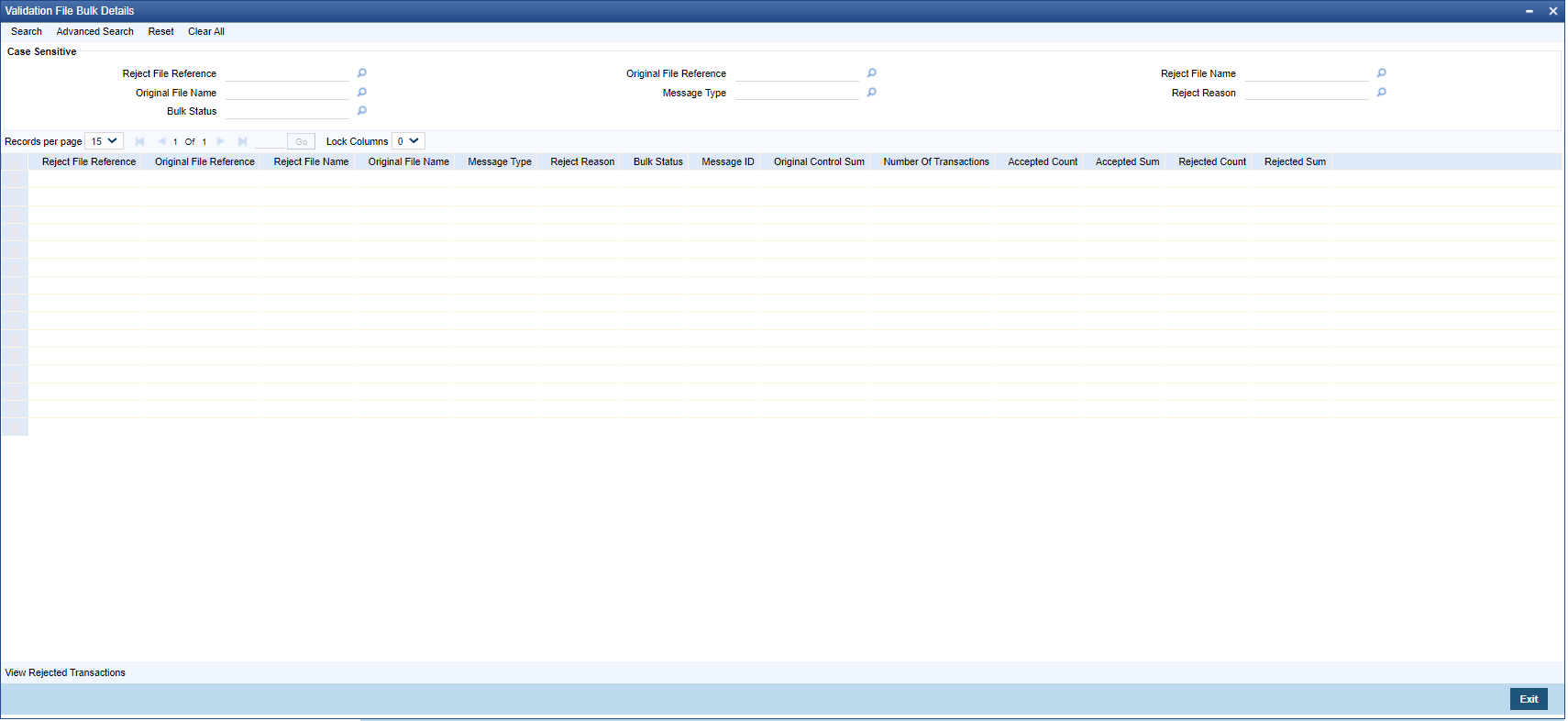Image resolution: width=1568 pixels, height=721 pixels.
Task: Open lookup for Message Type field
Action: [872, 93]
